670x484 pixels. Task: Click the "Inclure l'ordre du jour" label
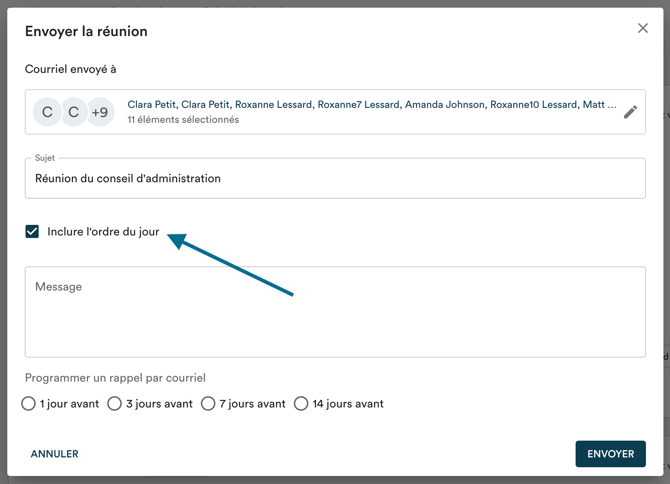click(103, 231)
